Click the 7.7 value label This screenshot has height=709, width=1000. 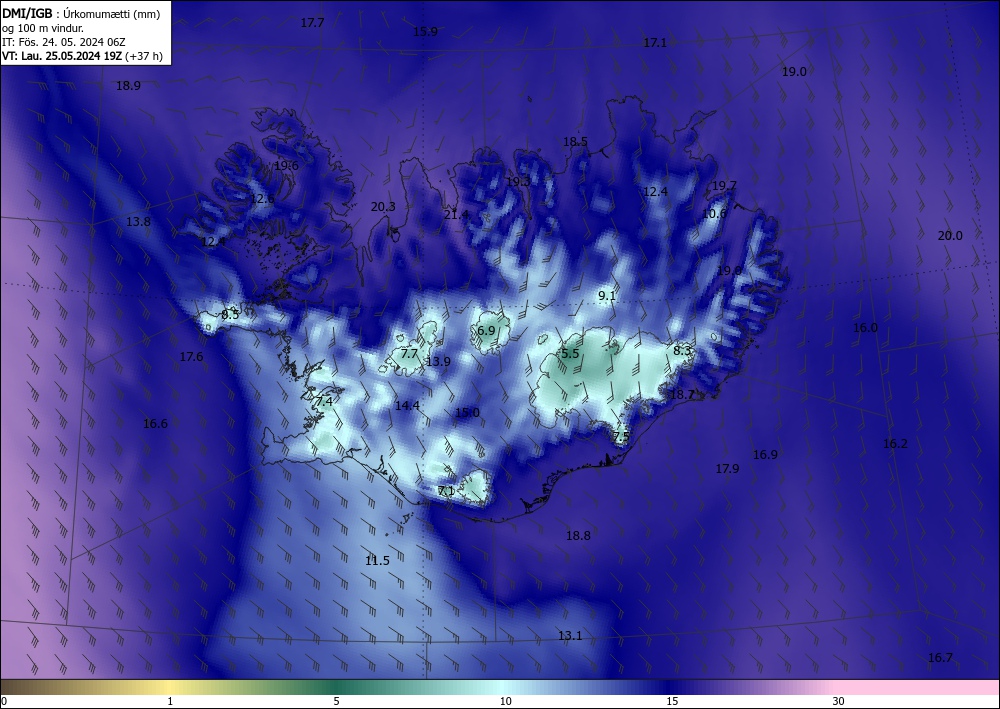[x=409, y=354]
